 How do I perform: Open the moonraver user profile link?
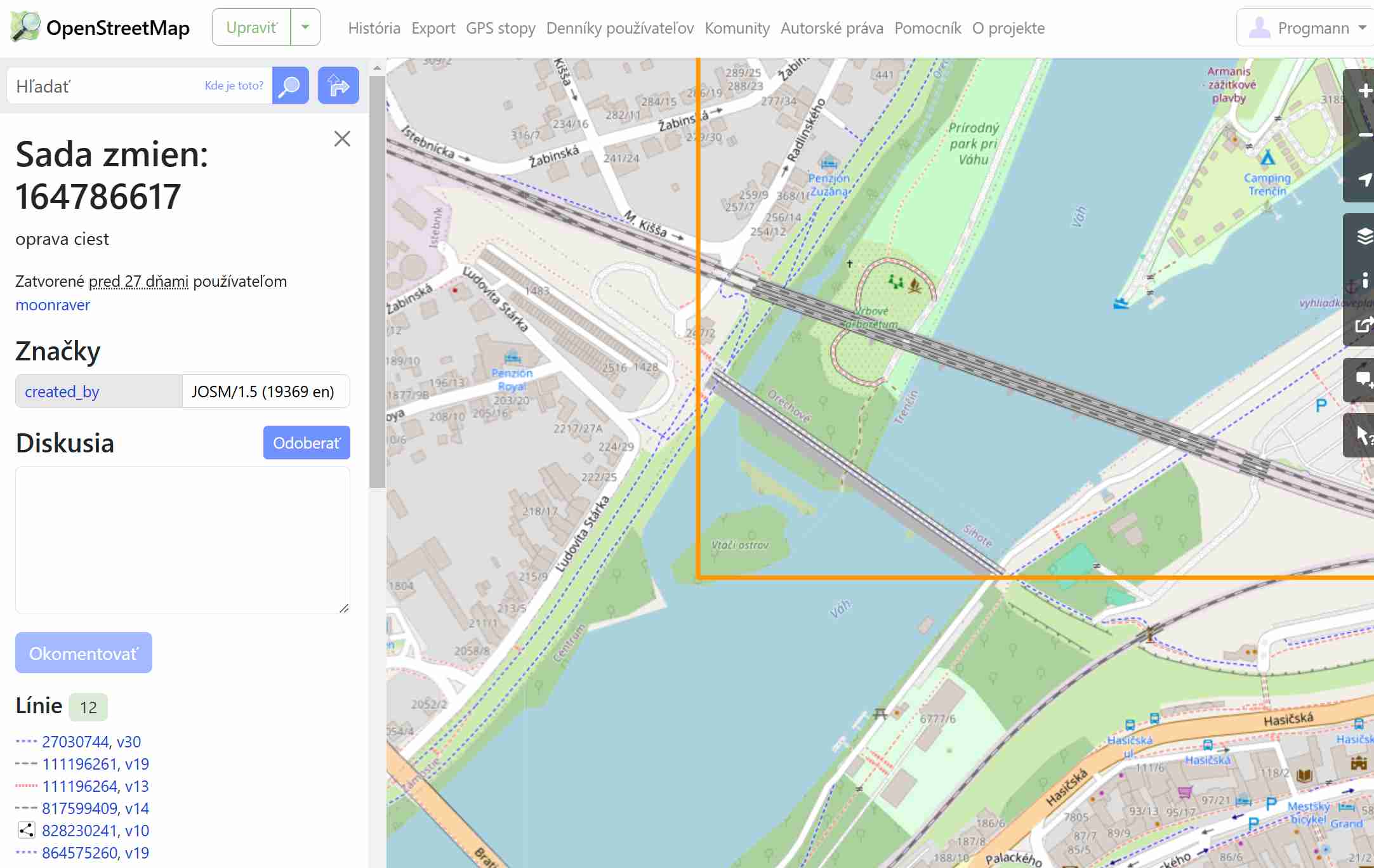click(x=53, y=305)
